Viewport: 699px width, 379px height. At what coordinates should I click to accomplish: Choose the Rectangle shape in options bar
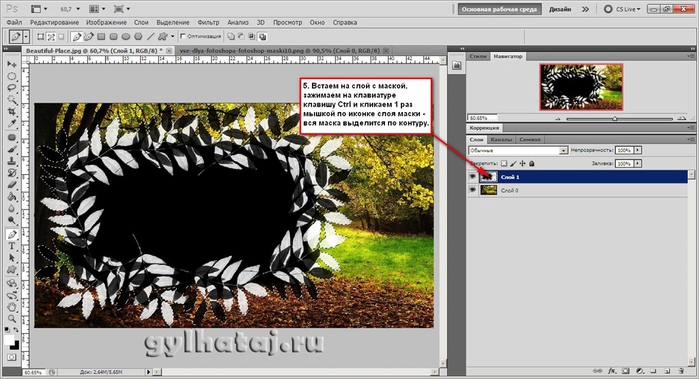coord(102,37)
